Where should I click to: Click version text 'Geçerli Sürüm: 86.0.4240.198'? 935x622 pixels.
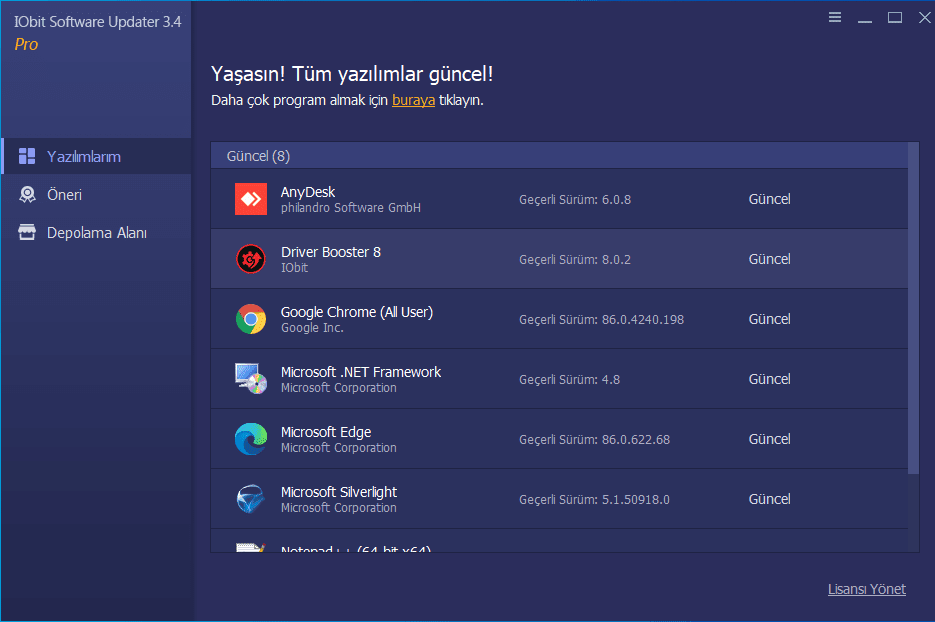click(601, 320)
